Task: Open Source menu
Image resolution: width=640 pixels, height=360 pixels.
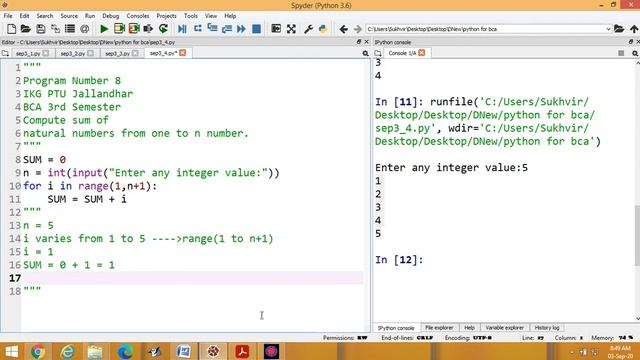Action: point(69,16)
